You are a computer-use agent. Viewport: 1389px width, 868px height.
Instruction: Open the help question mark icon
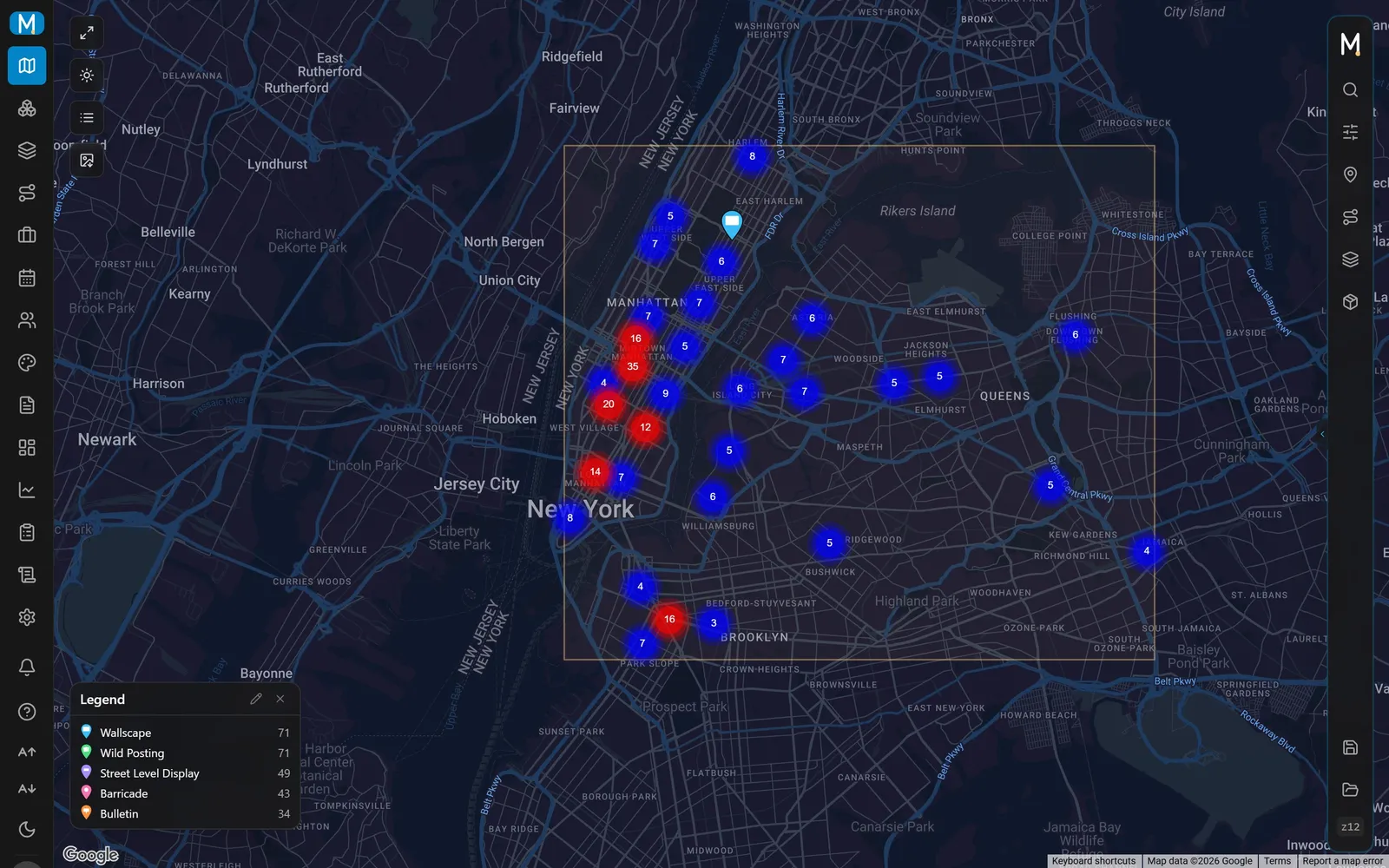pos(27,712)
